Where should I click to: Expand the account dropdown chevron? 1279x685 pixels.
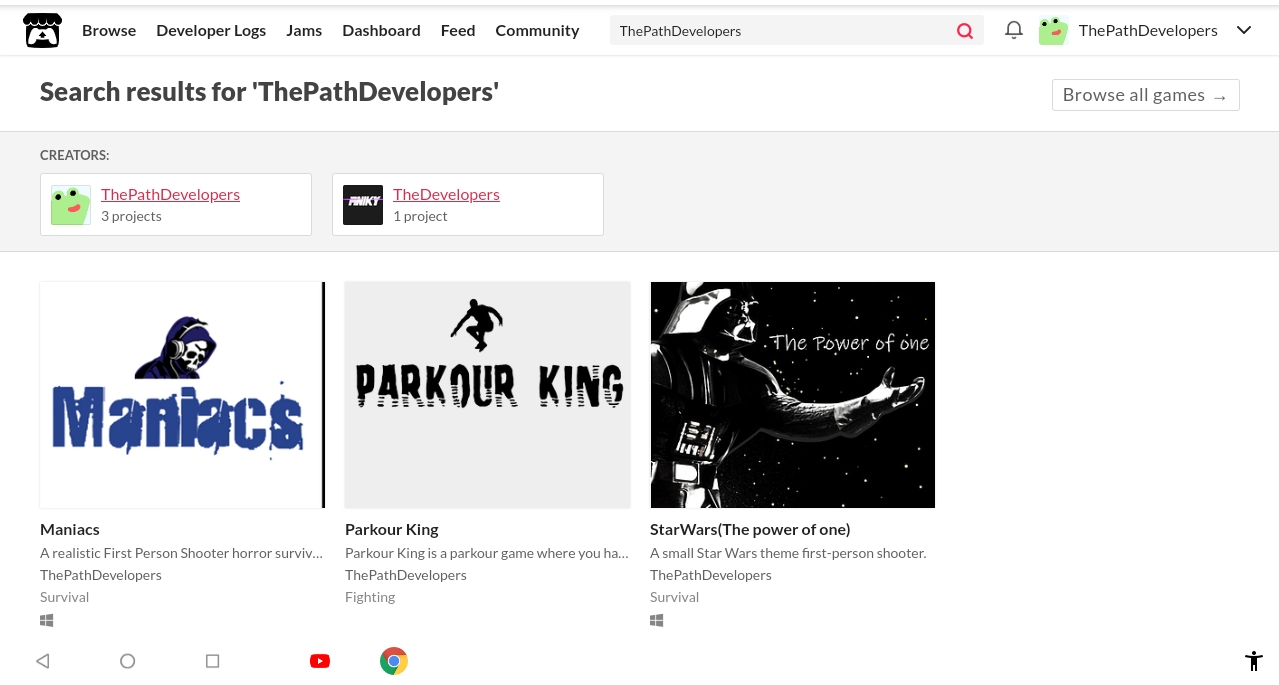(1244, 30)
